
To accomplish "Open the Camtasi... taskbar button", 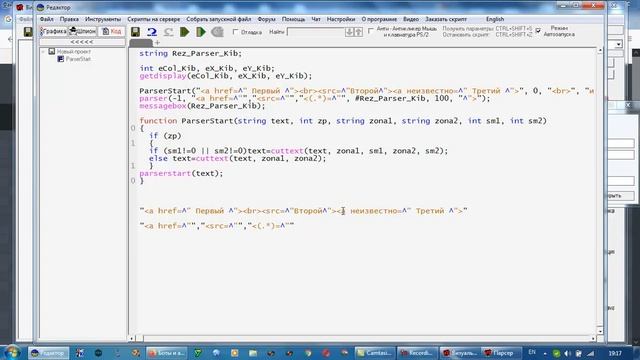I will (x=375, y=353).
